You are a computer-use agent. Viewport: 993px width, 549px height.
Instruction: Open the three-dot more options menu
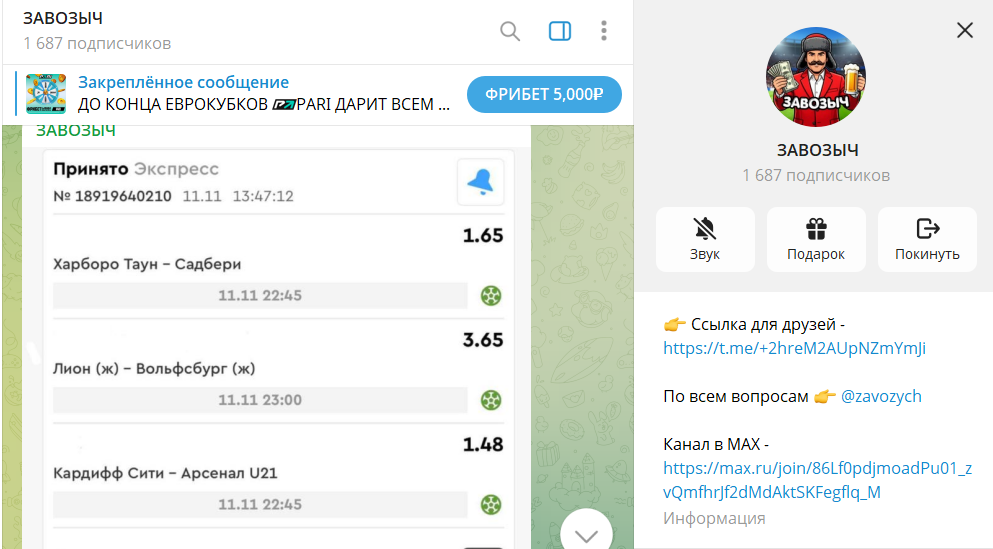[604, 30]
